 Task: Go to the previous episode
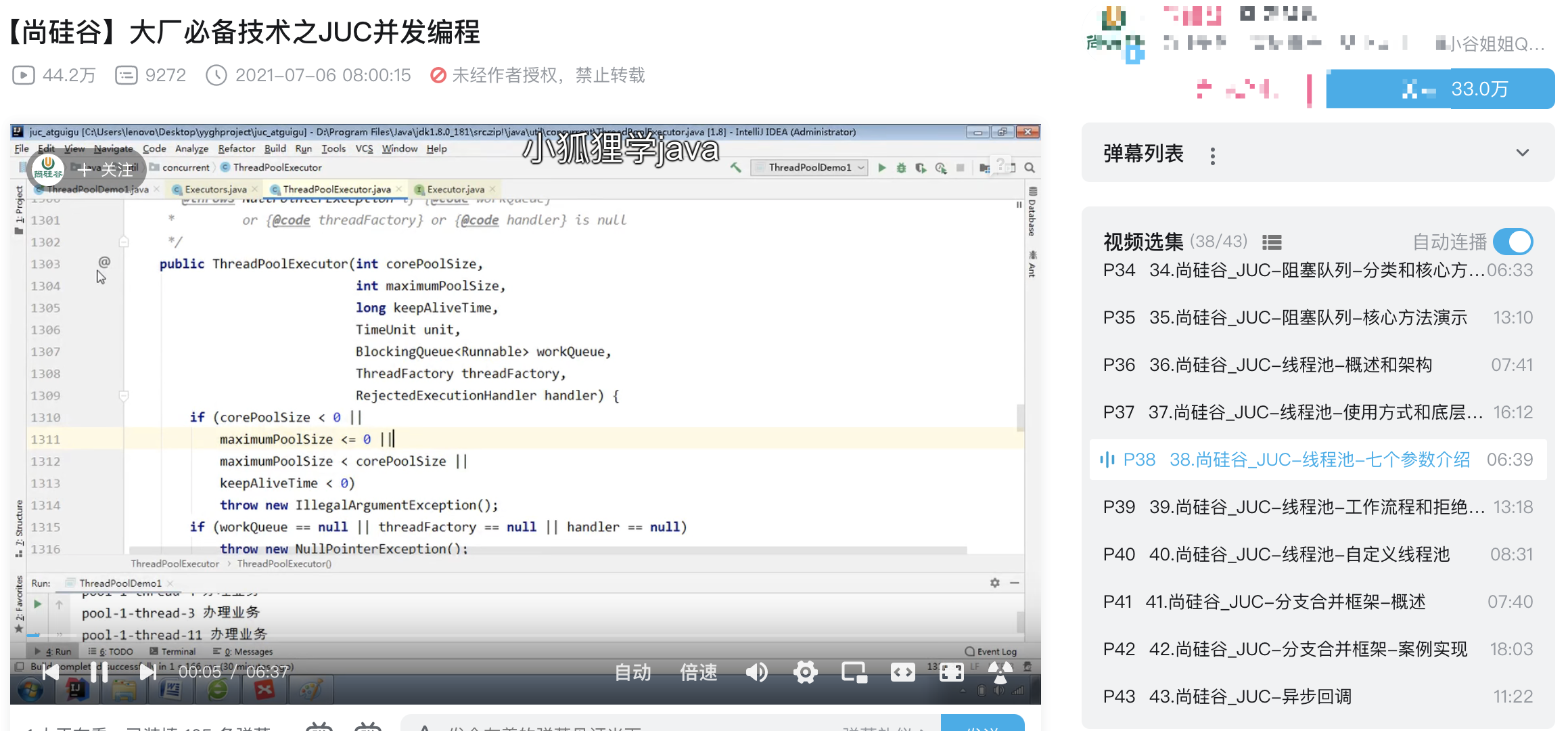pyautogui.click(x=51, y=672)
